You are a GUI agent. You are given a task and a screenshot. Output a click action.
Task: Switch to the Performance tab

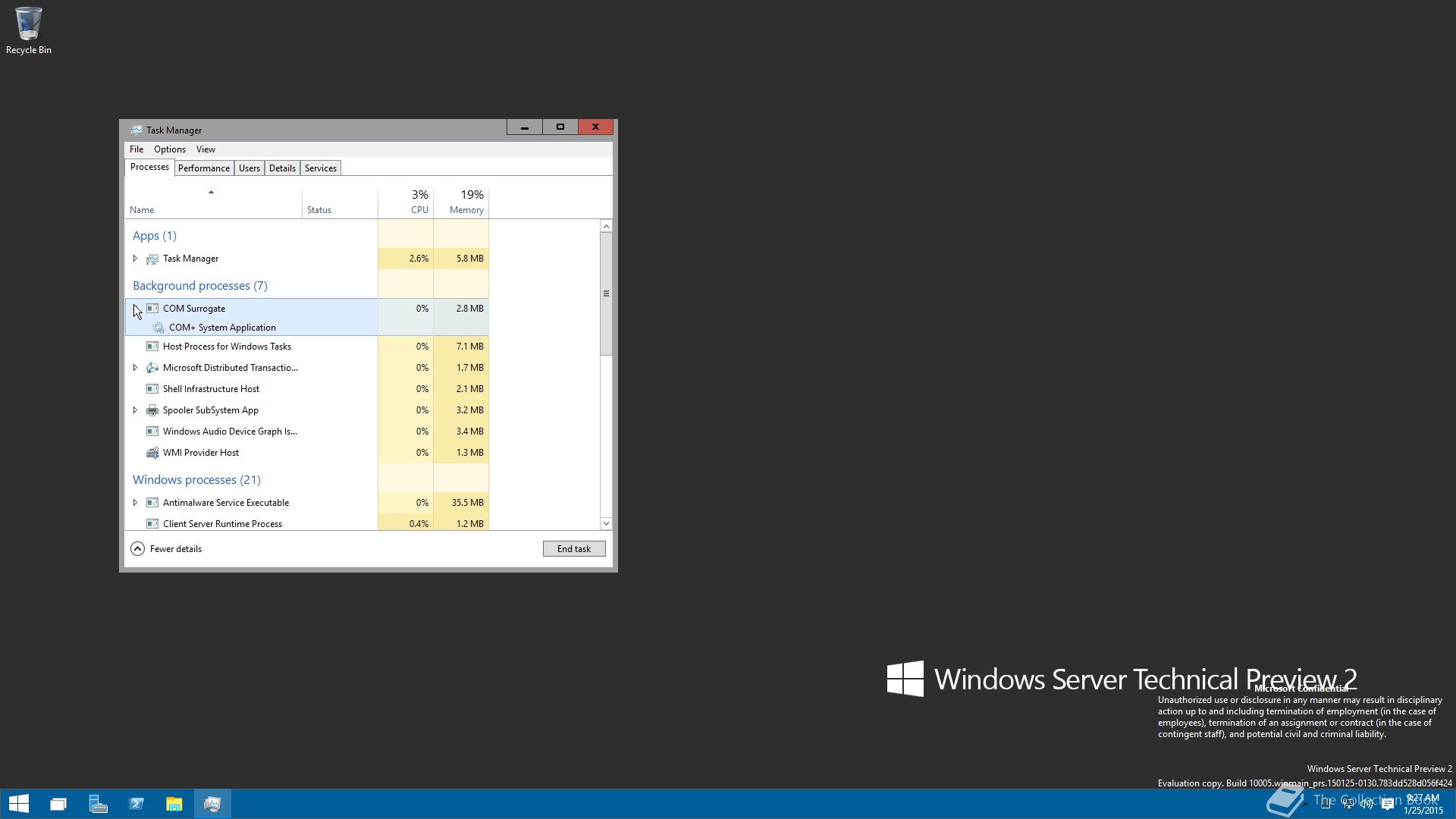[x=204, y=168]
